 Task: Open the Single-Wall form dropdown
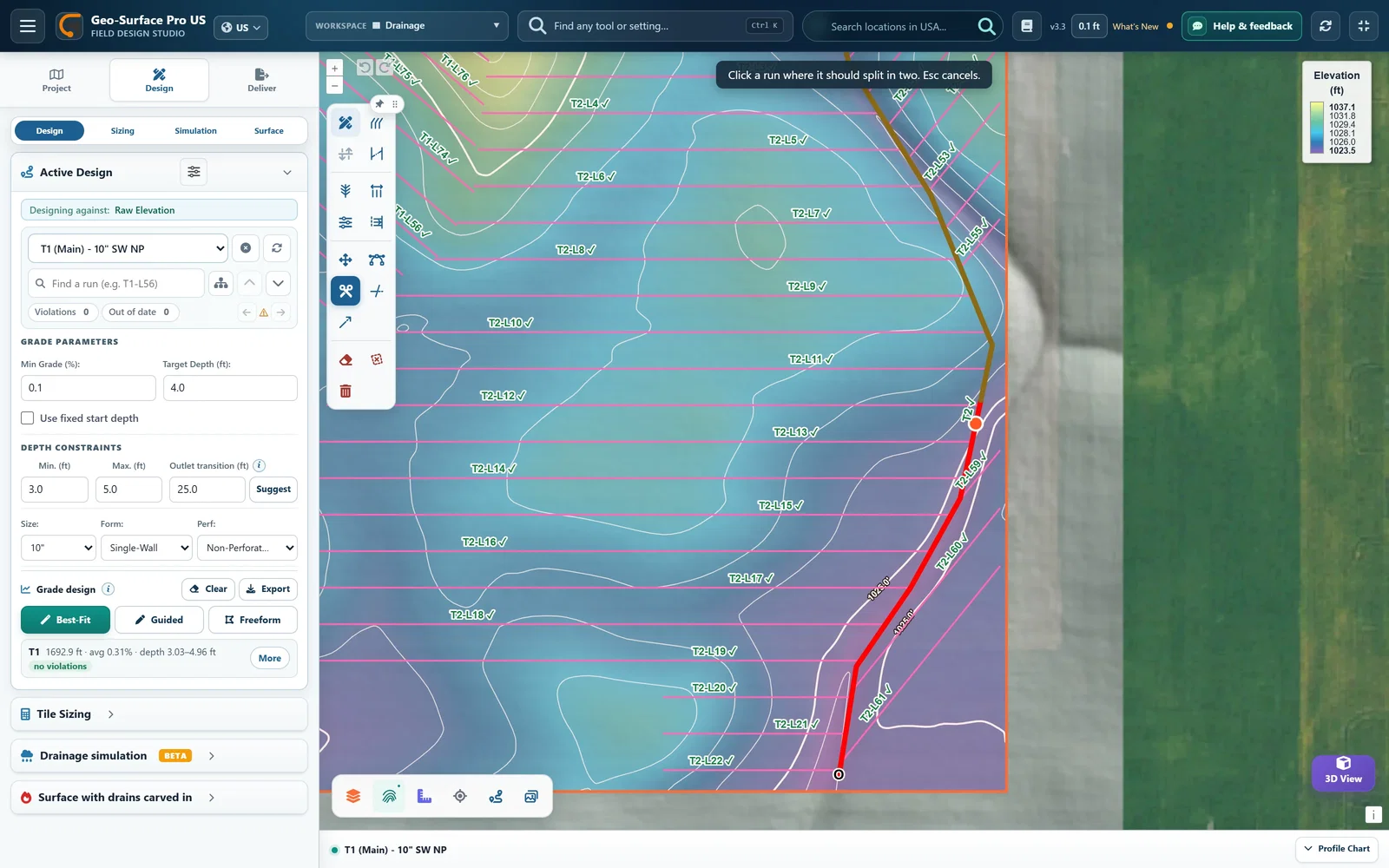point(146,548)
